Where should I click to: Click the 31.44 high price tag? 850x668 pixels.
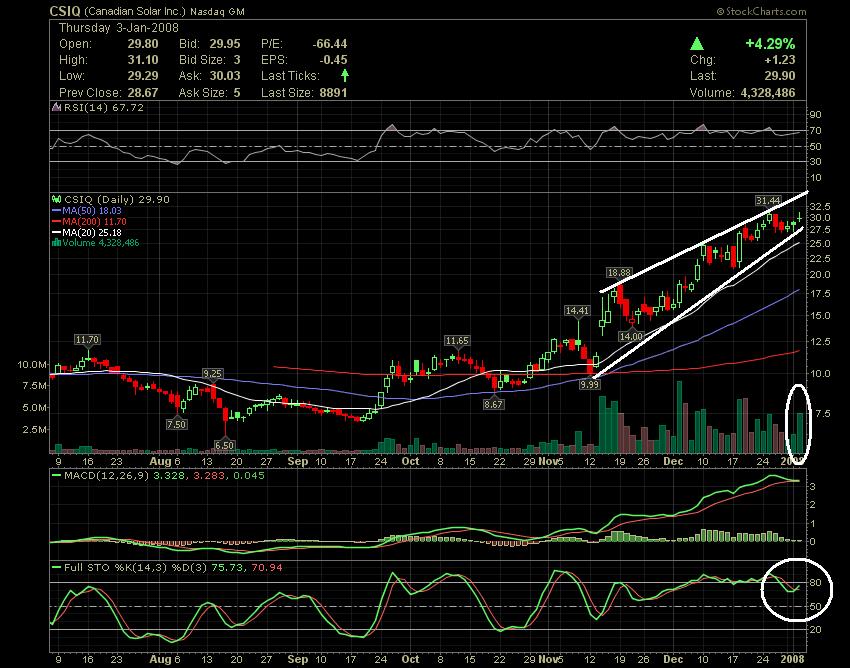click(768, 201)
